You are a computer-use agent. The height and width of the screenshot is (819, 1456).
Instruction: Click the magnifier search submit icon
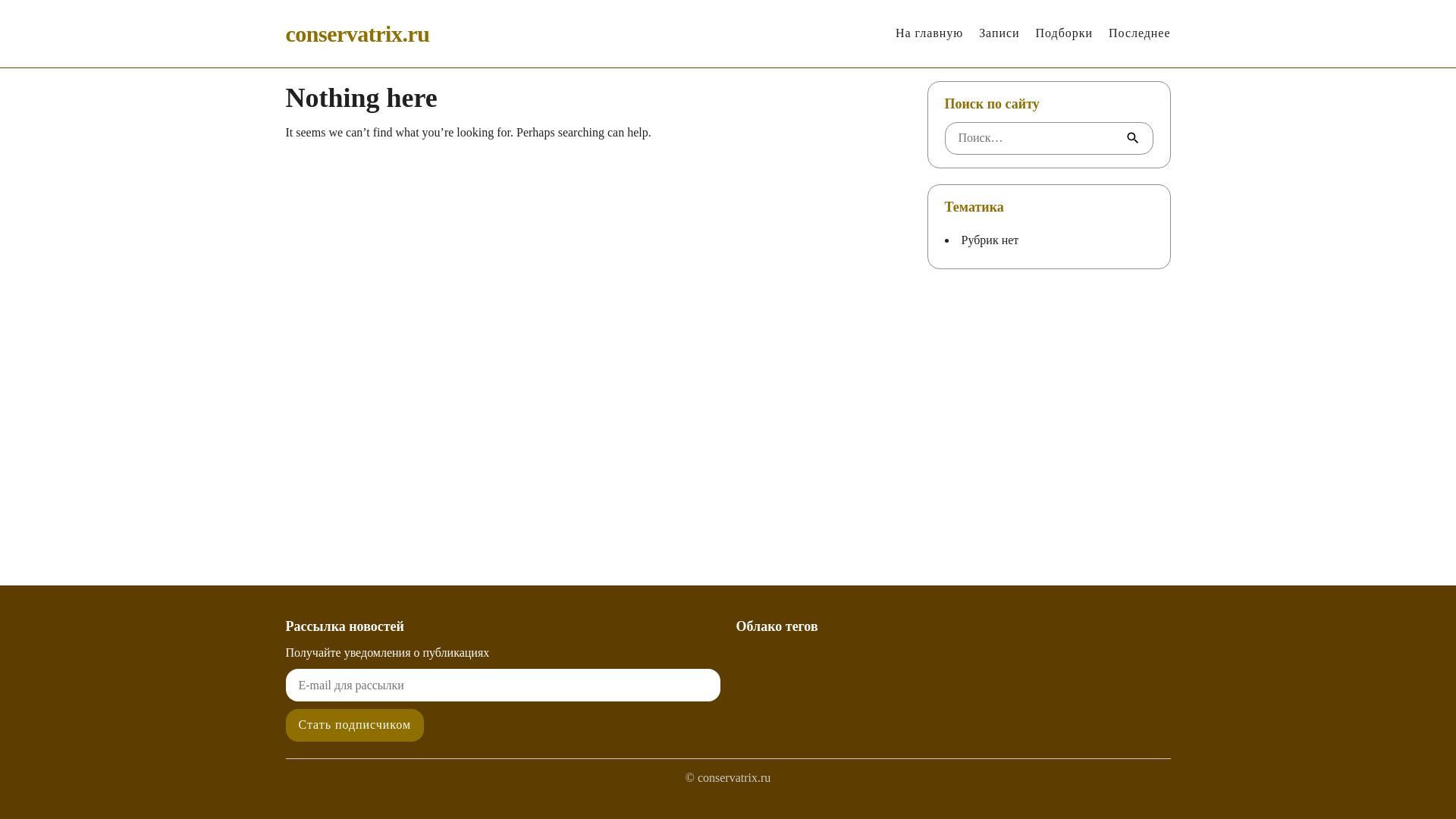click(1132, 138)
